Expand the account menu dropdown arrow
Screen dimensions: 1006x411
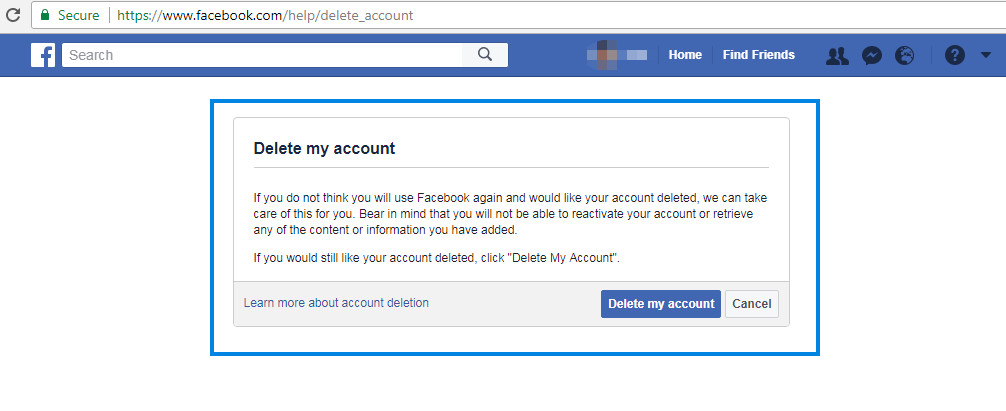(x=986, y=56)
